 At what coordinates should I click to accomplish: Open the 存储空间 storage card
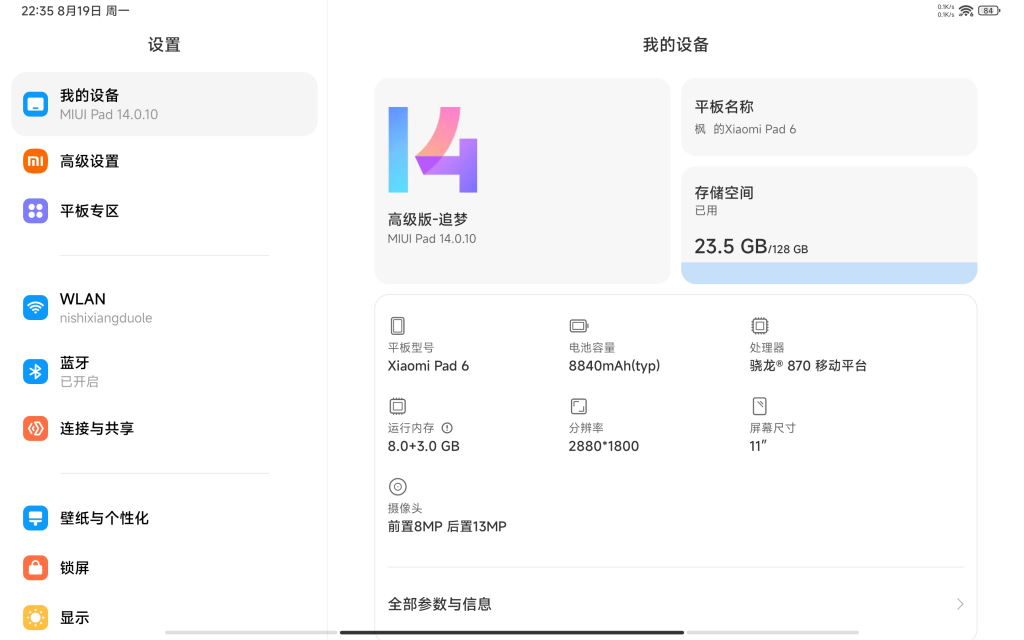click(x=829, y=225)
